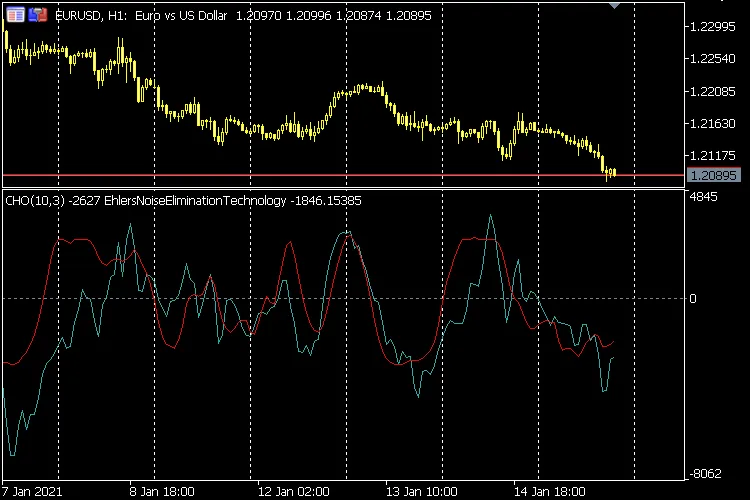Click the indicator scale value 4845
This screenshot has height=500, width=750.
pyautogui.click(x=705, y=197)
